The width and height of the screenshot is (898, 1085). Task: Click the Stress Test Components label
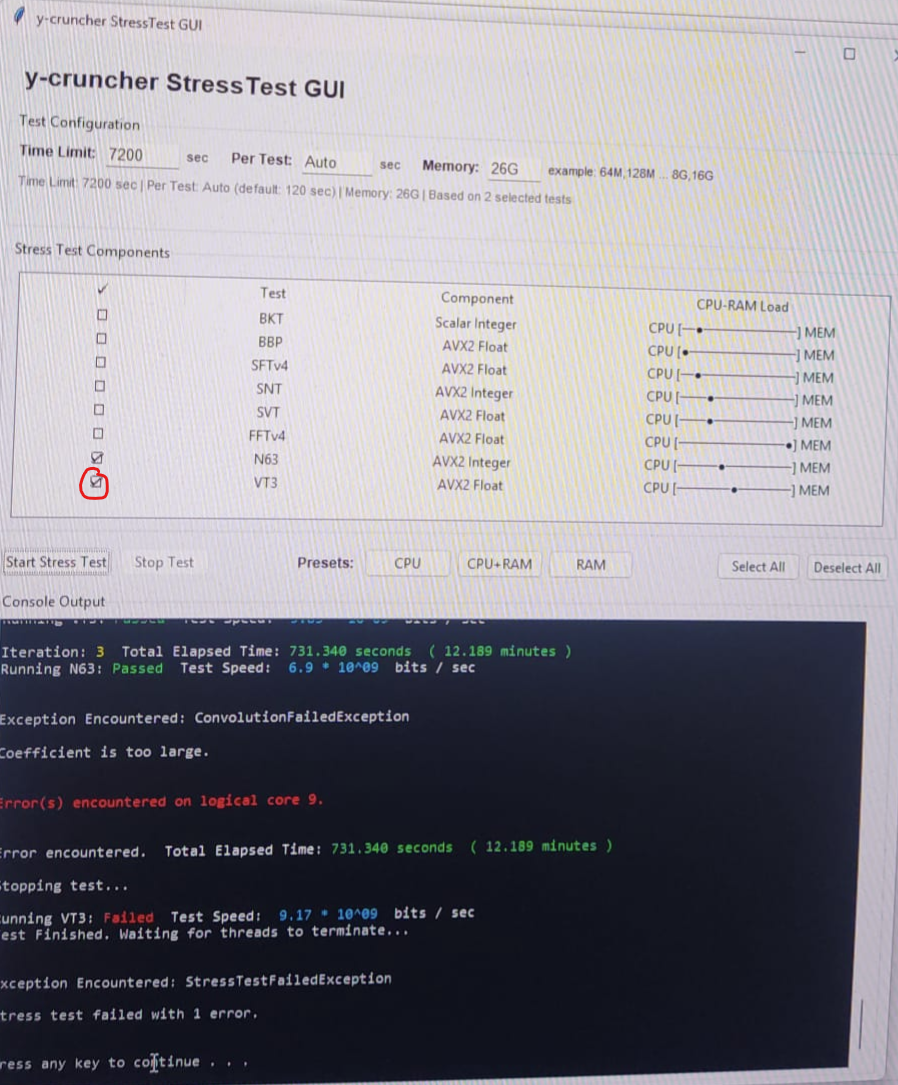click(x=92, y=250)
